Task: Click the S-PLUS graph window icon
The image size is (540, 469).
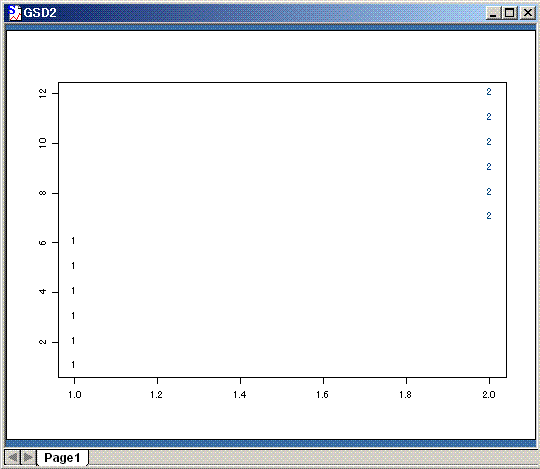Action: (x=14, y=13)
